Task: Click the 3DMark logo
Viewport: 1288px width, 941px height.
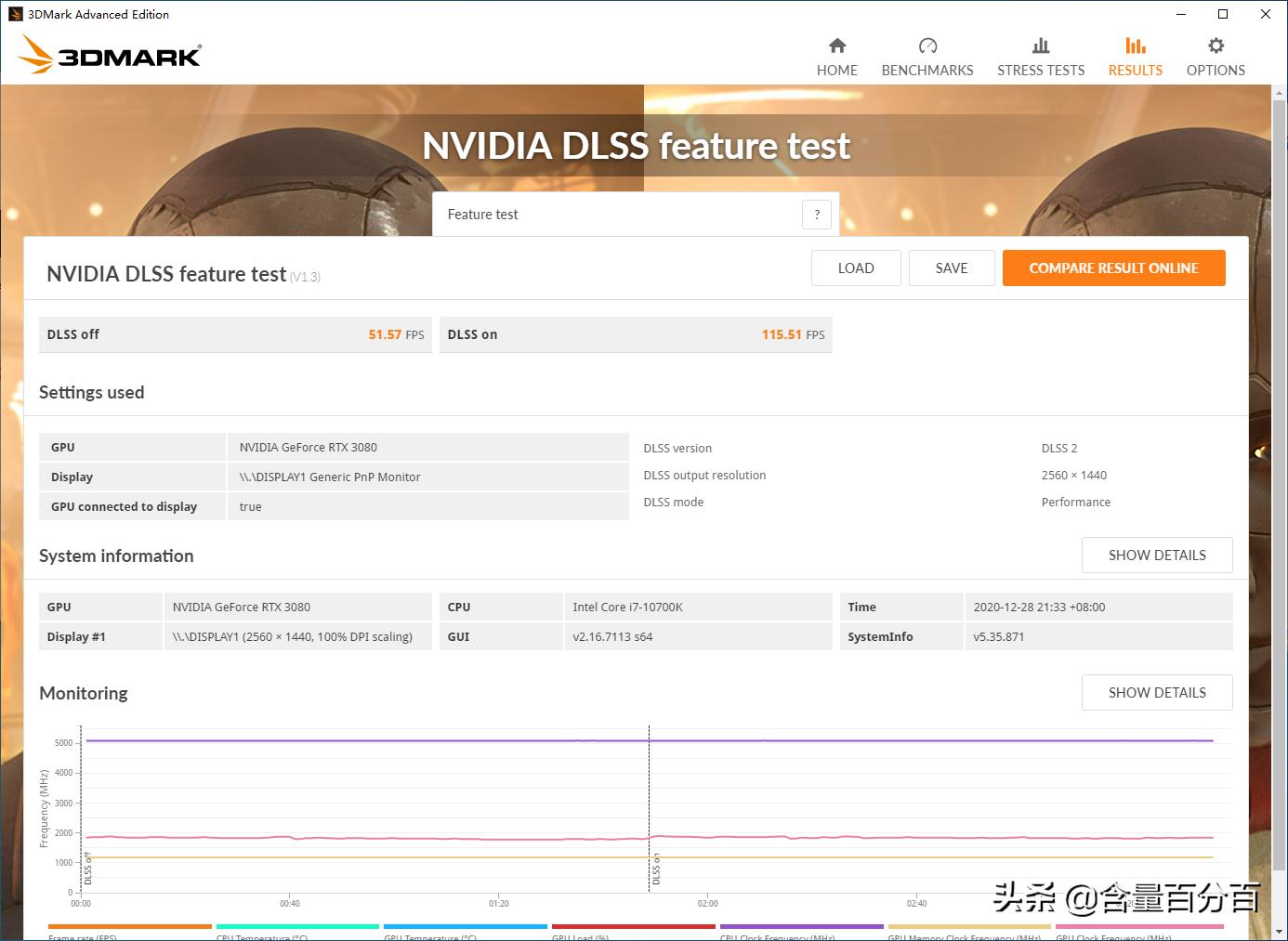Action: coord(110,54)
